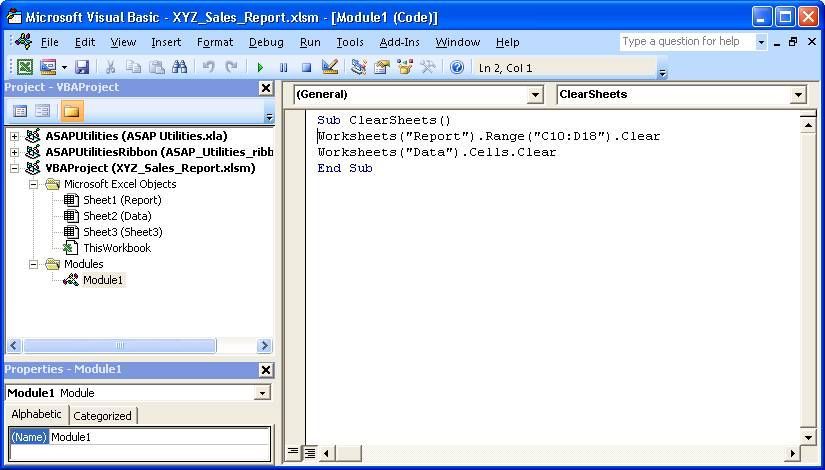825x470 pixels.
Task: Collapse Microsoft Excel Objects folder
Action: click(34, 184)
